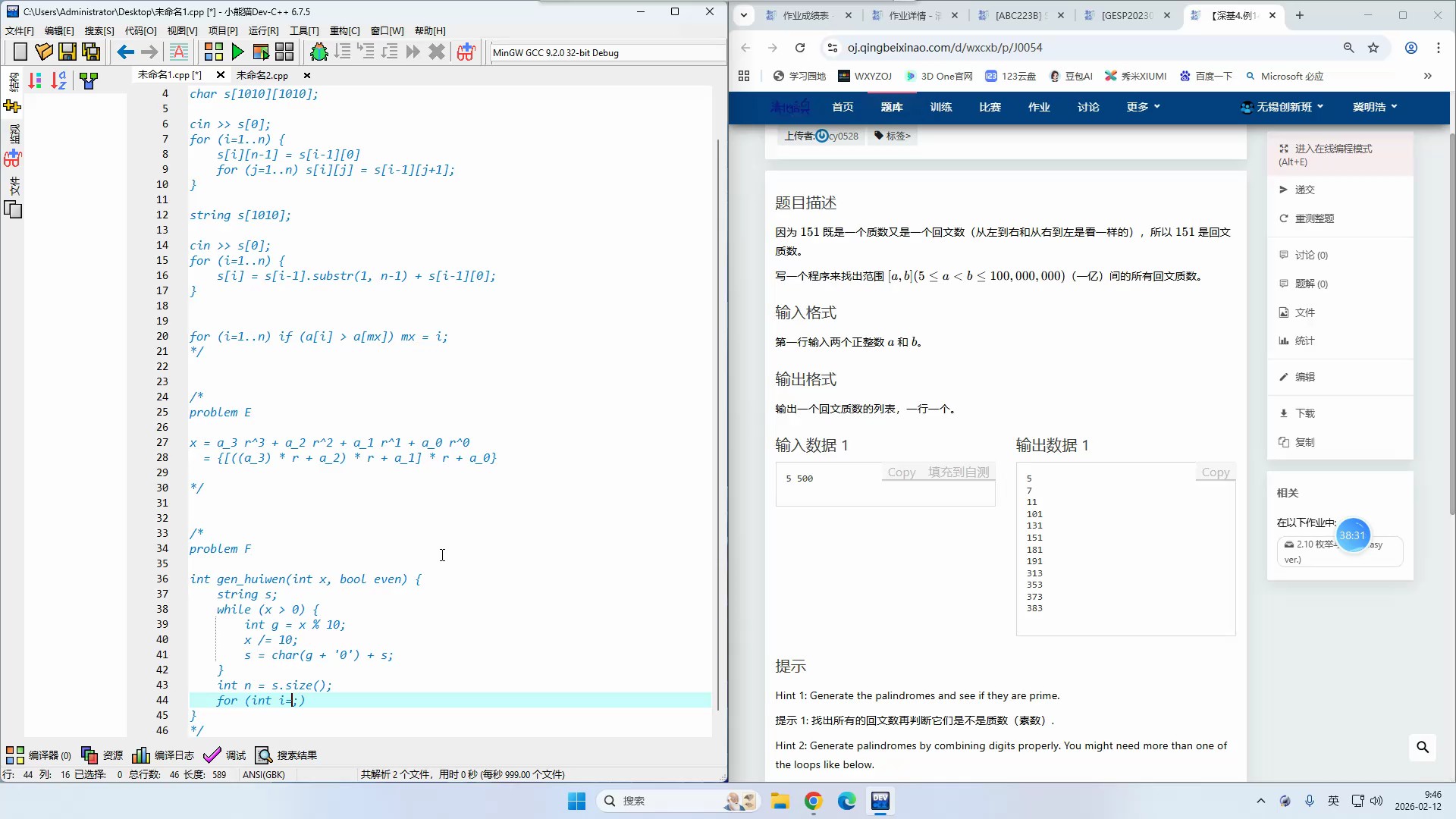The image size is (1456, 819).
Task: Reload the browser page
Action: pos(800,48)
